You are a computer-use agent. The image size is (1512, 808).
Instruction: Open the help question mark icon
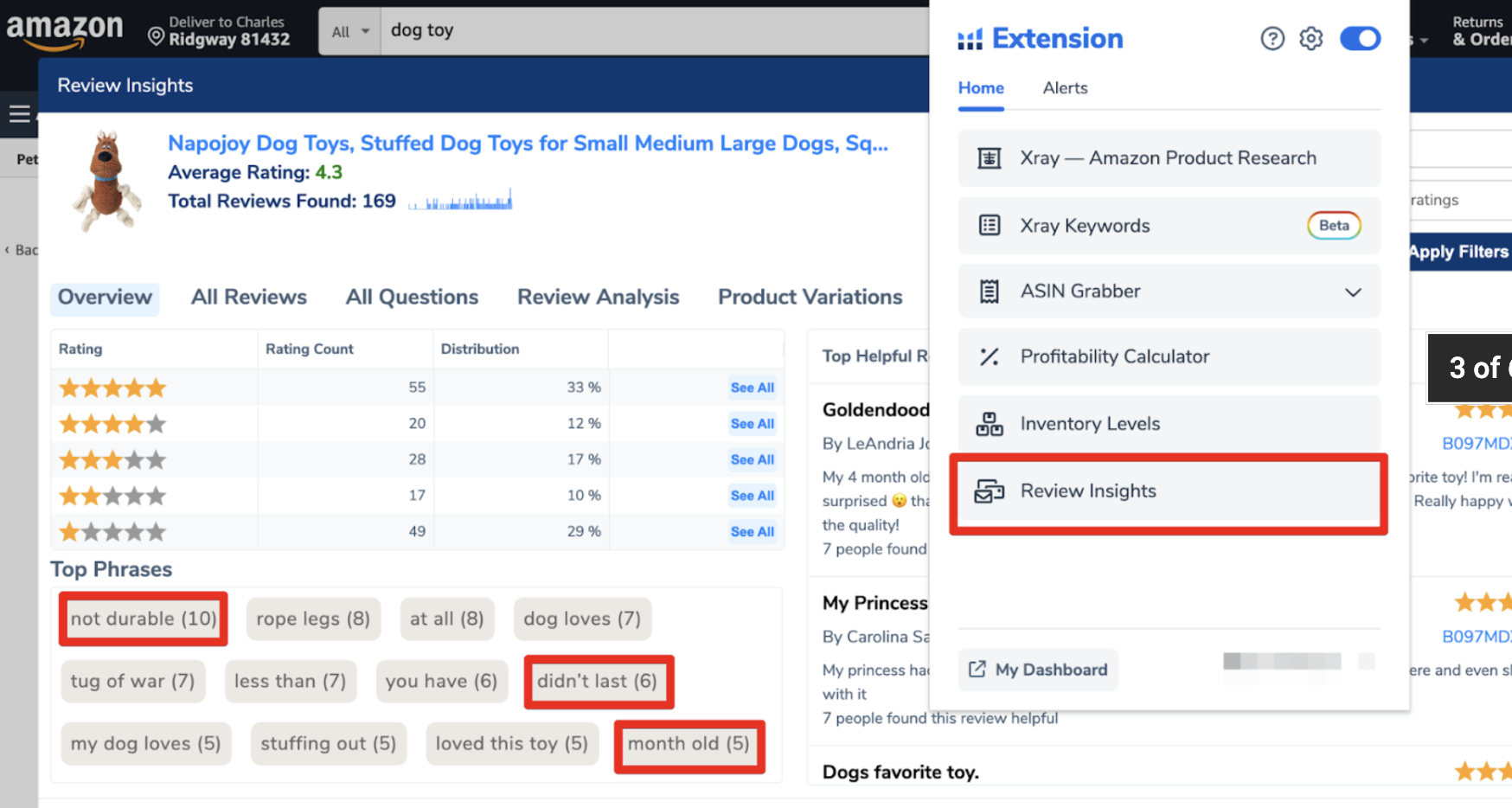tap(1272, 38)
